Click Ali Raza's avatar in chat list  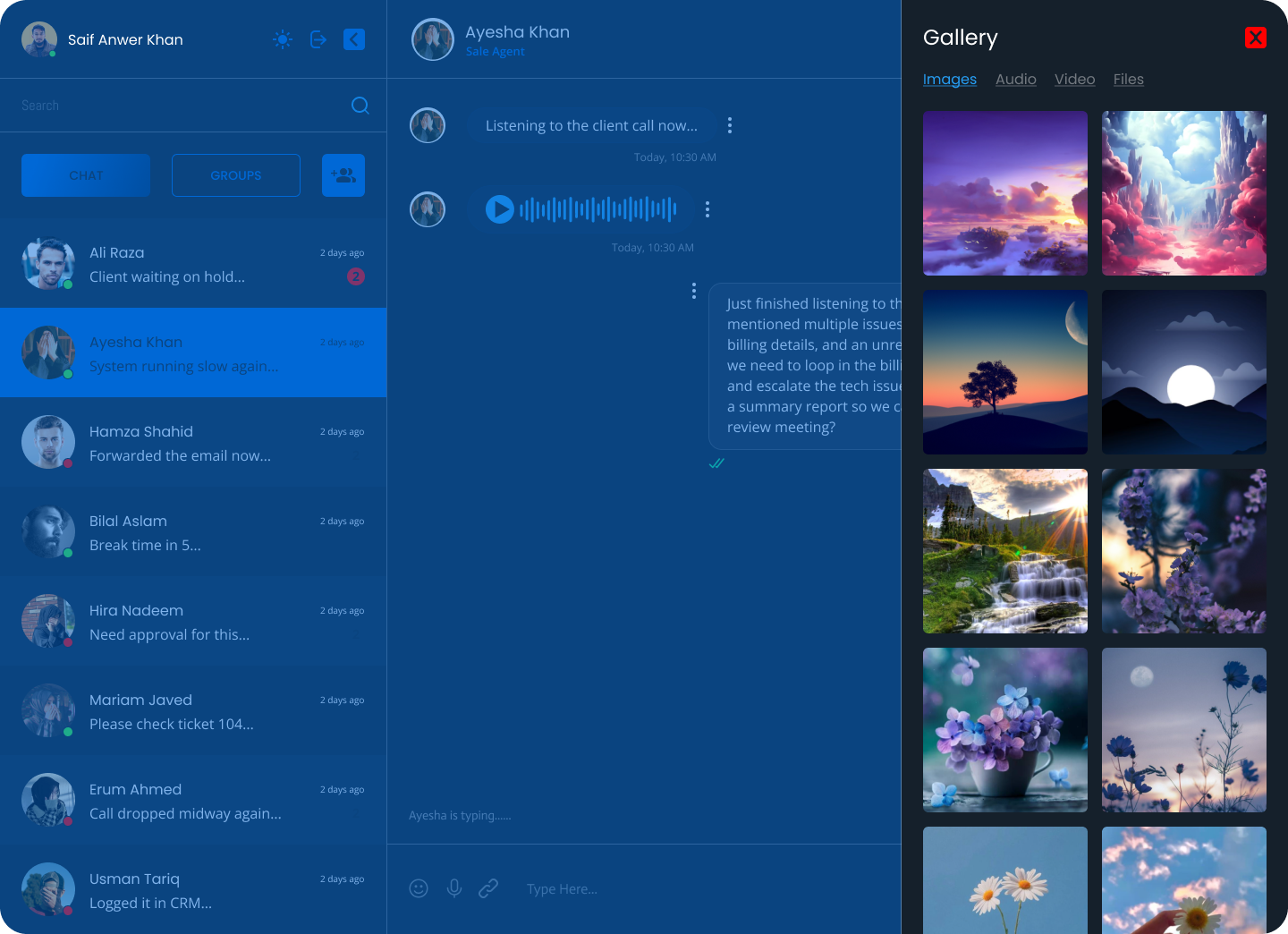[48, 263]
